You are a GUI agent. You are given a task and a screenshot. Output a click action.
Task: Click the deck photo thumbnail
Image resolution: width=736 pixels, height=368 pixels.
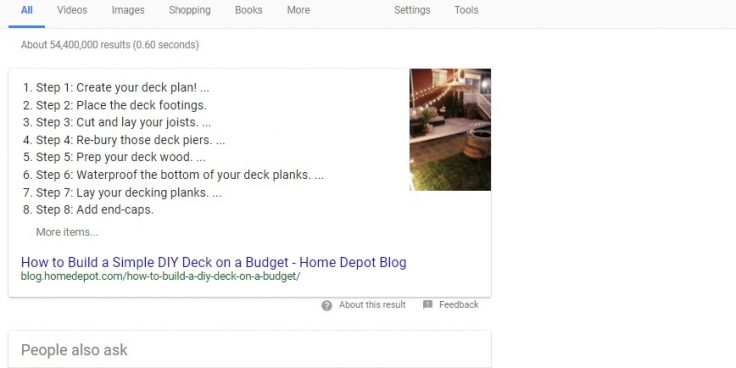click(x=450, y=130)
